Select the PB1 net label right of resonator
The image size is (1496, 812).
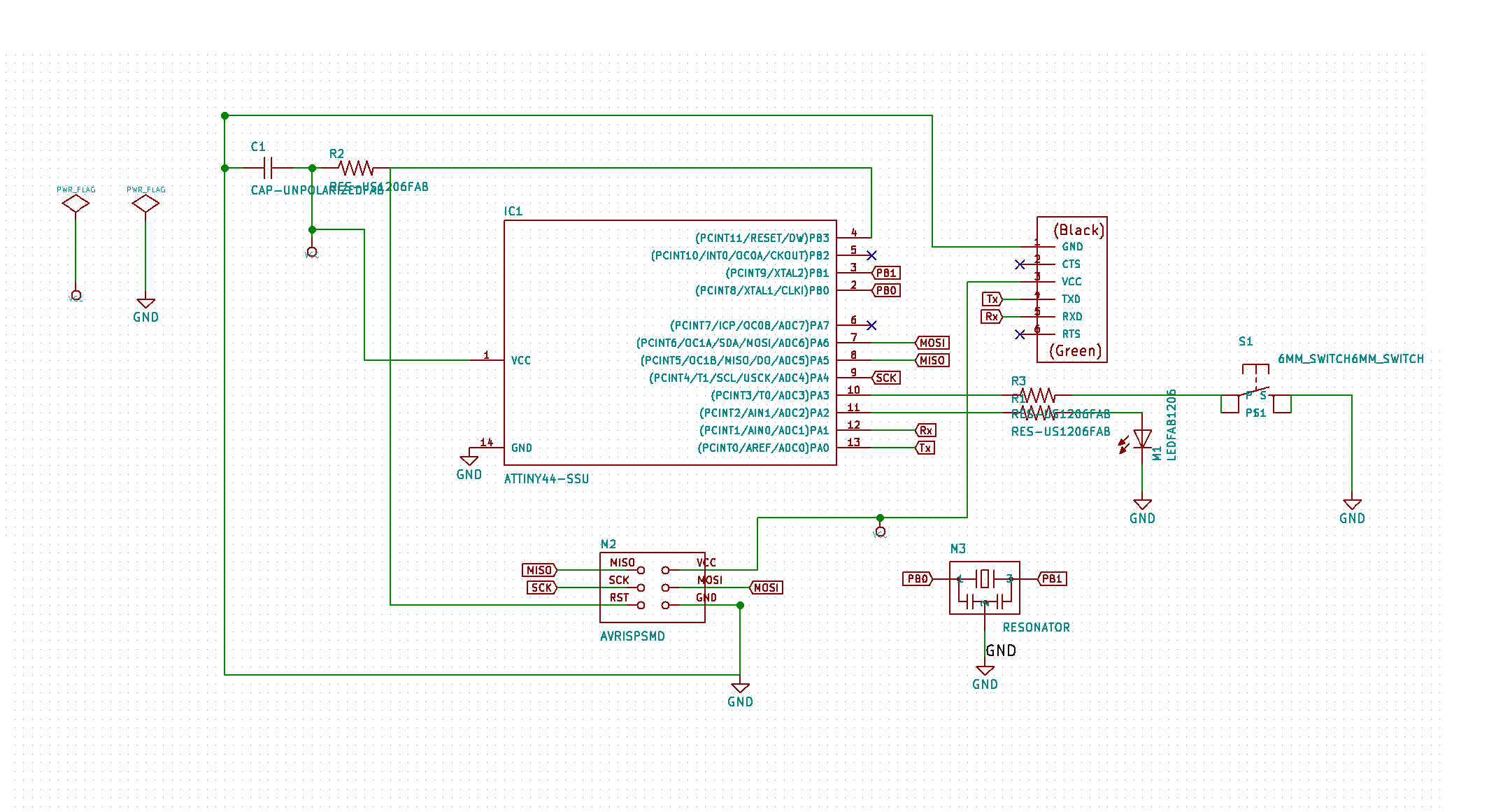1052,579
